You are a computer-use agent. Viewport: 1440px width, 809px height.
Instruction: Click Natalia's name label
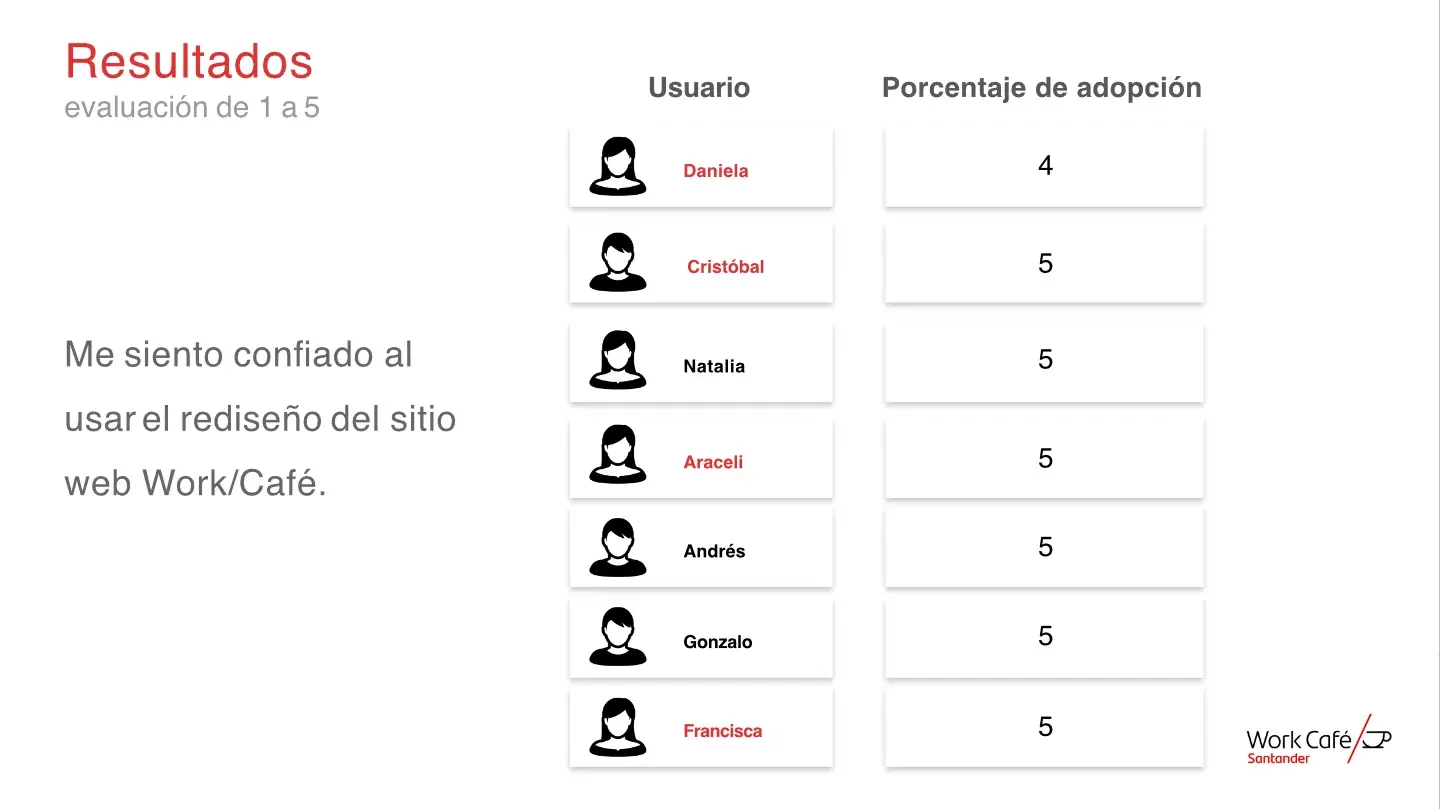(x=714, y=366)
